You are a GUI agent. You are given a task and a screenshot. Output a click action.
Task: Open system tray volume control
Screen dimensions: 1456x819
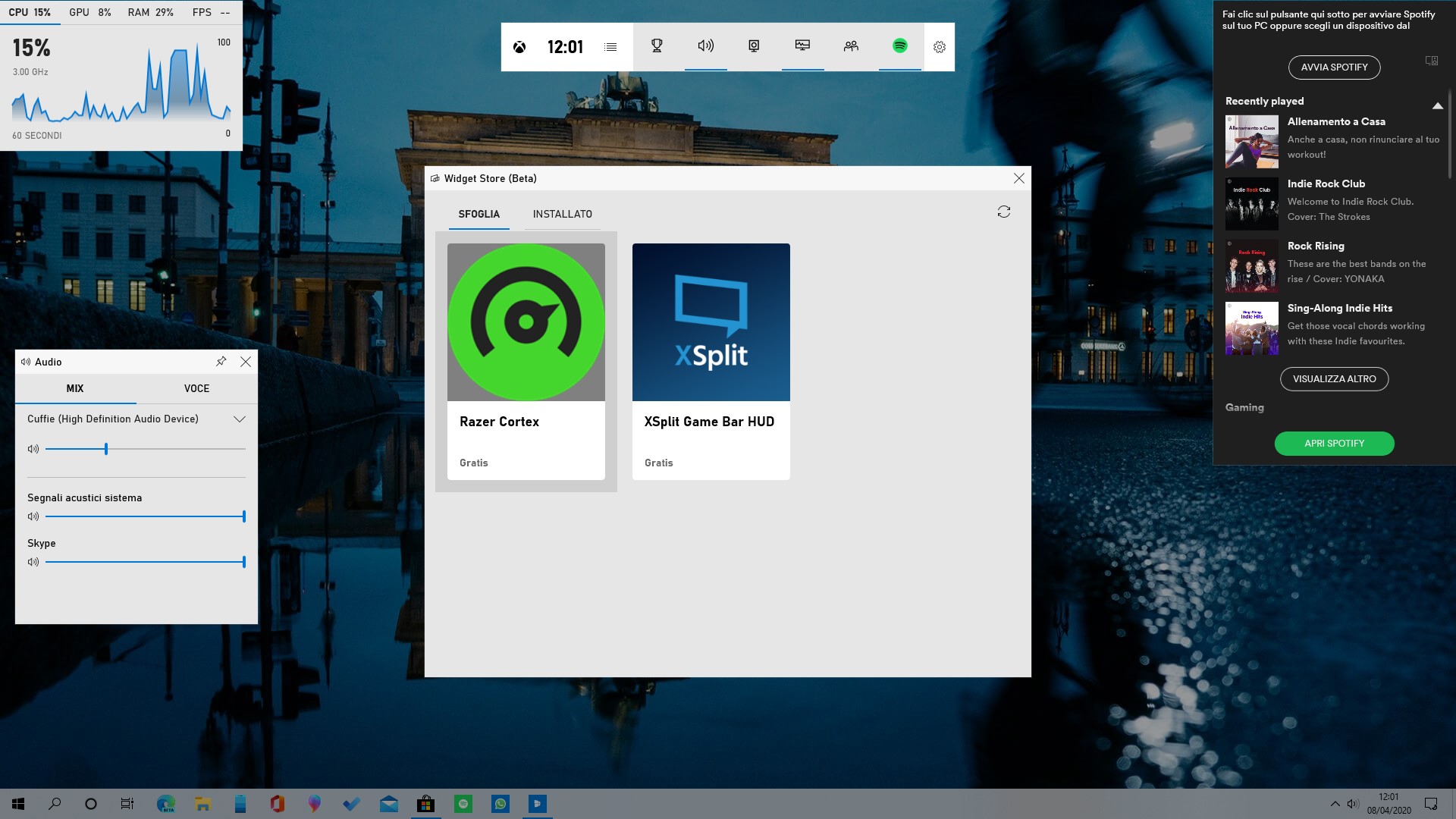click(x=1353, y=804)
